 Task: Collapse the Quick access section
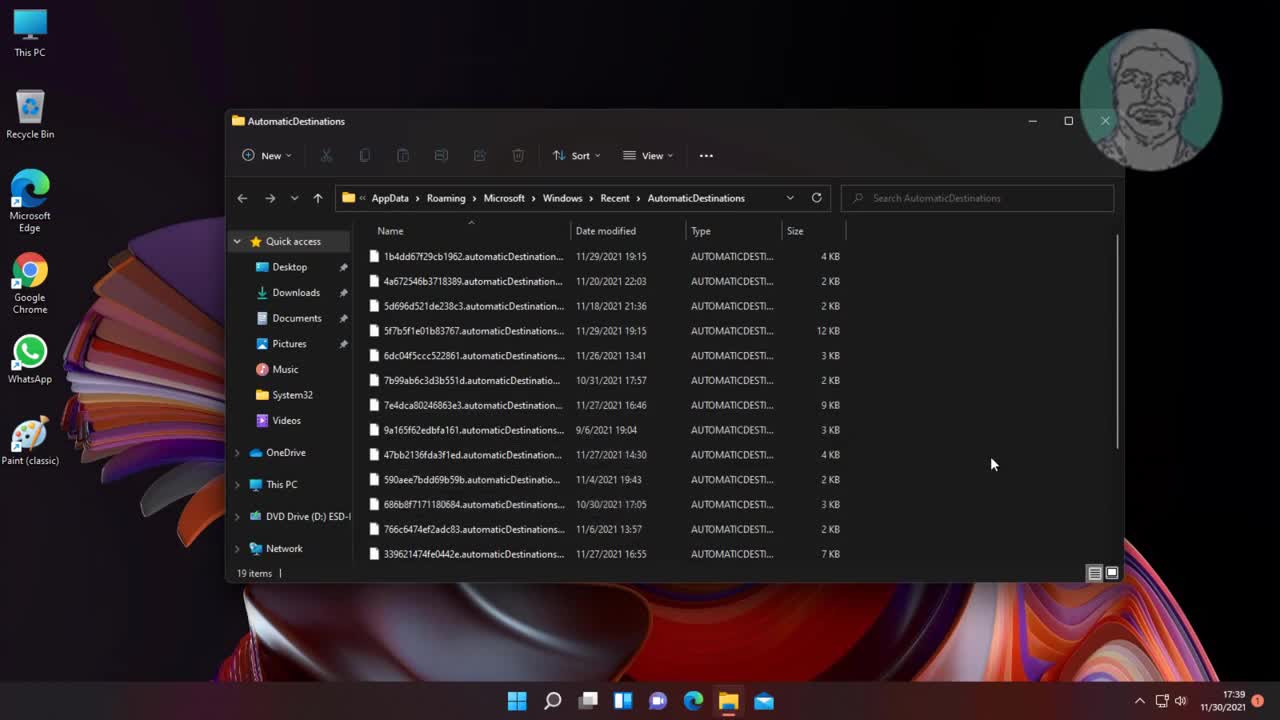point(237,242)
